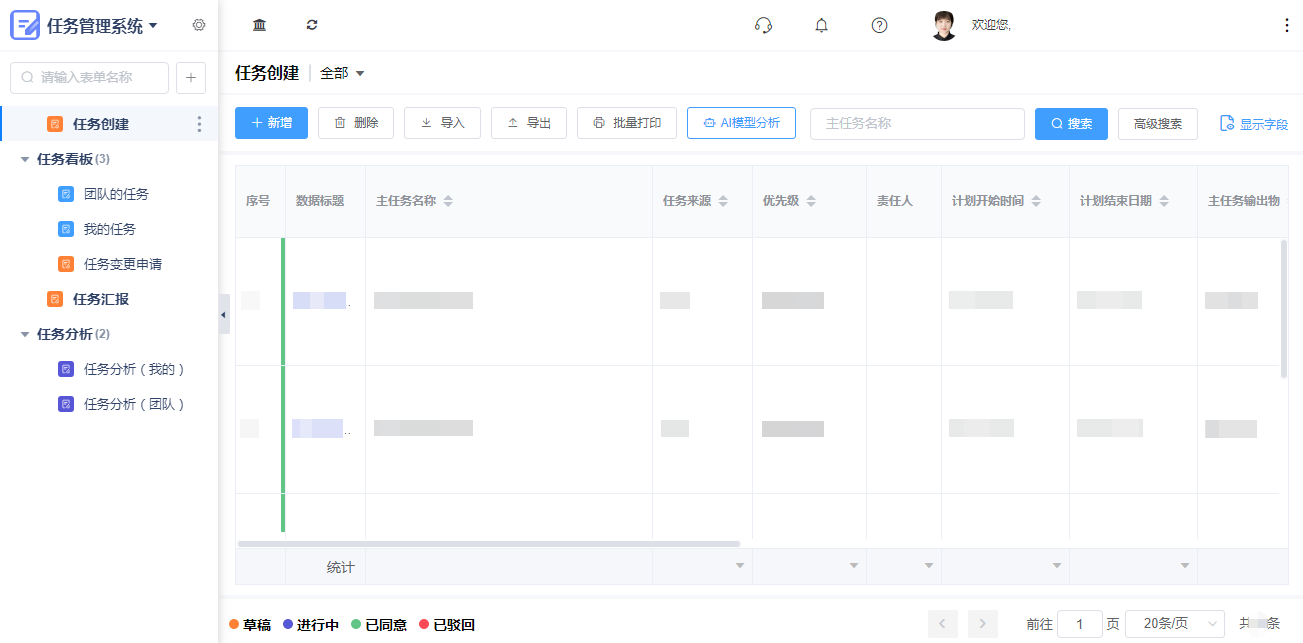Click the task management system logo icon
Screen dimensions: 1303x643
click(x=25, y=25)
